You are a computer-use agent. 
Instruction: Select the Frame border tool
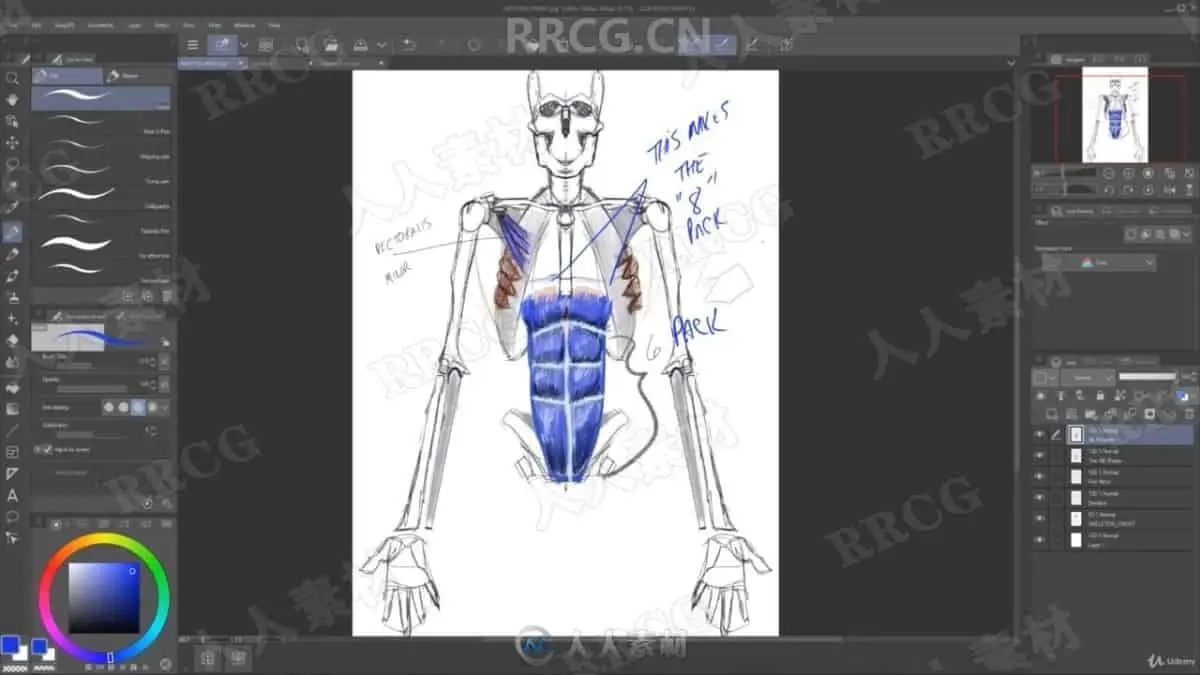tap(12, 452)
